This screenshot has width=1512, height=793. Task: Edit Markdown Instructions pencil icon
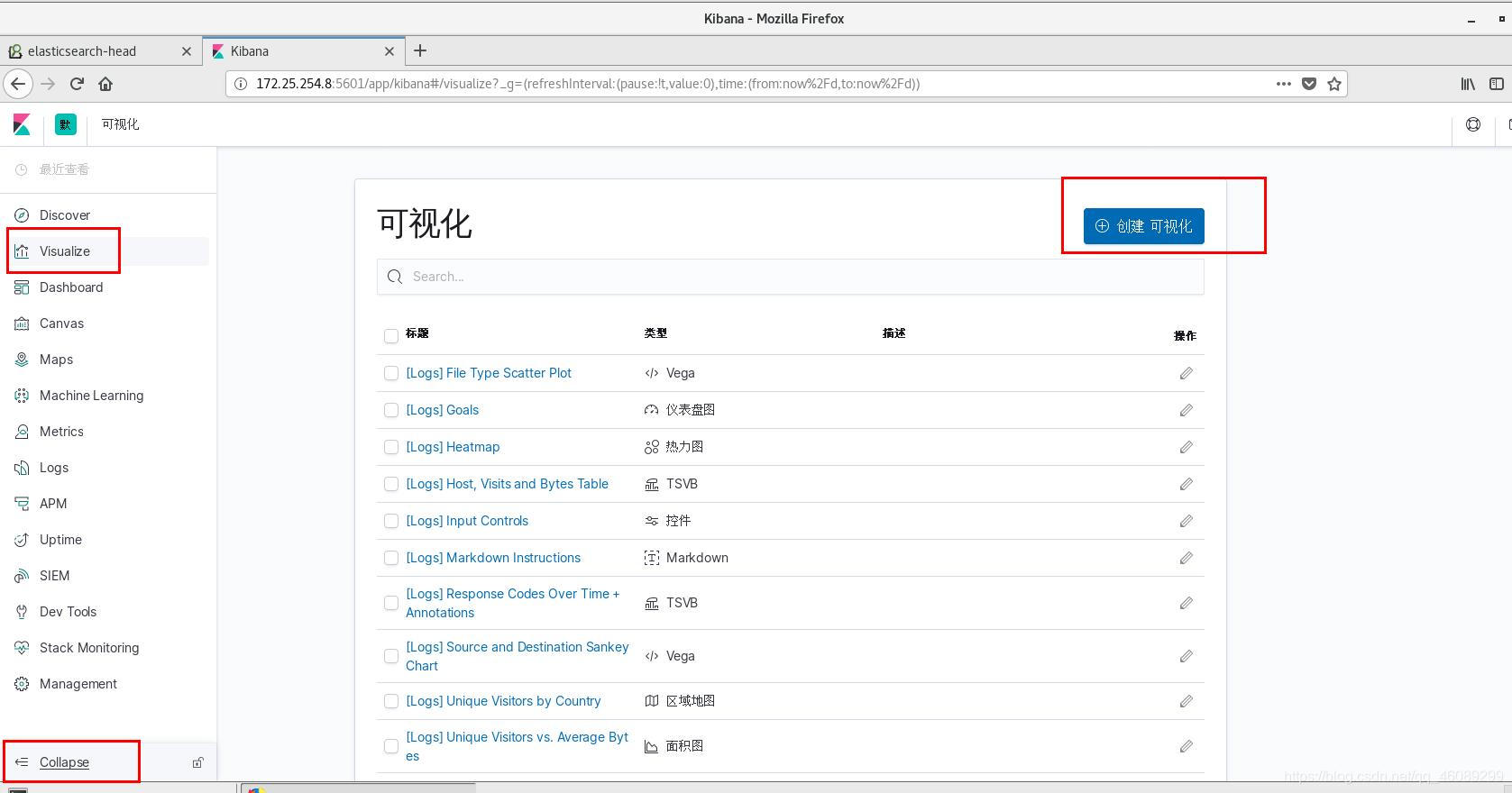tap(1186, 558)
